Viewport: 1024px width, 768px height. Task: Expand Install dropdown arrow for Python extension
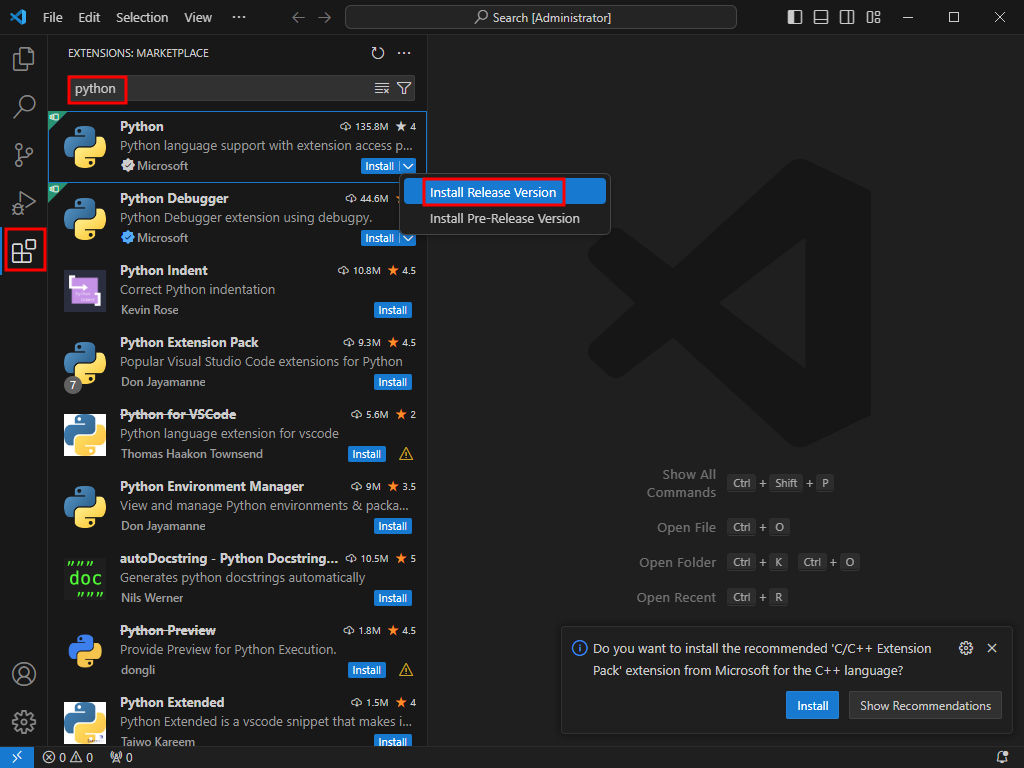coord(408,166)
